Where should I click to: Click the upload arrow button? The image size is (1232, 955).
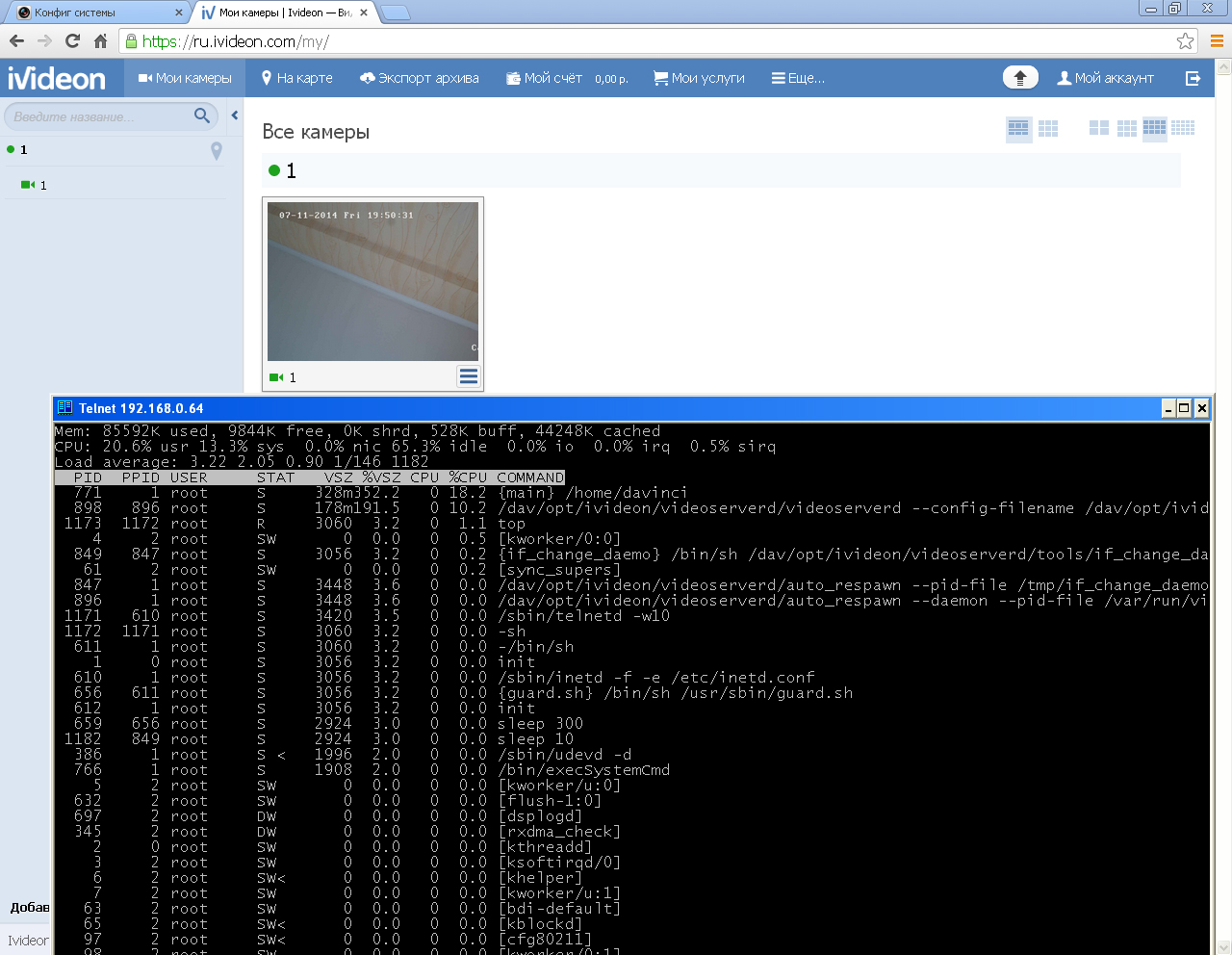[1020, 78]
